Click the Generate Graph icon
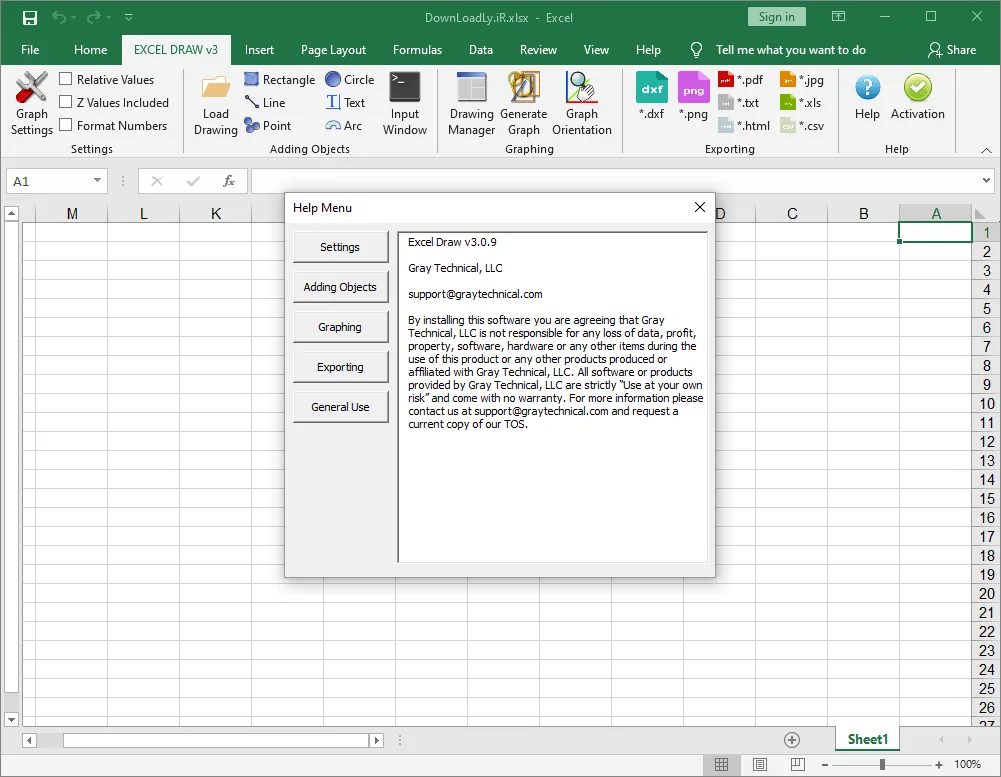The height and width of the screenshot is (777, 1001). (523, 87)
